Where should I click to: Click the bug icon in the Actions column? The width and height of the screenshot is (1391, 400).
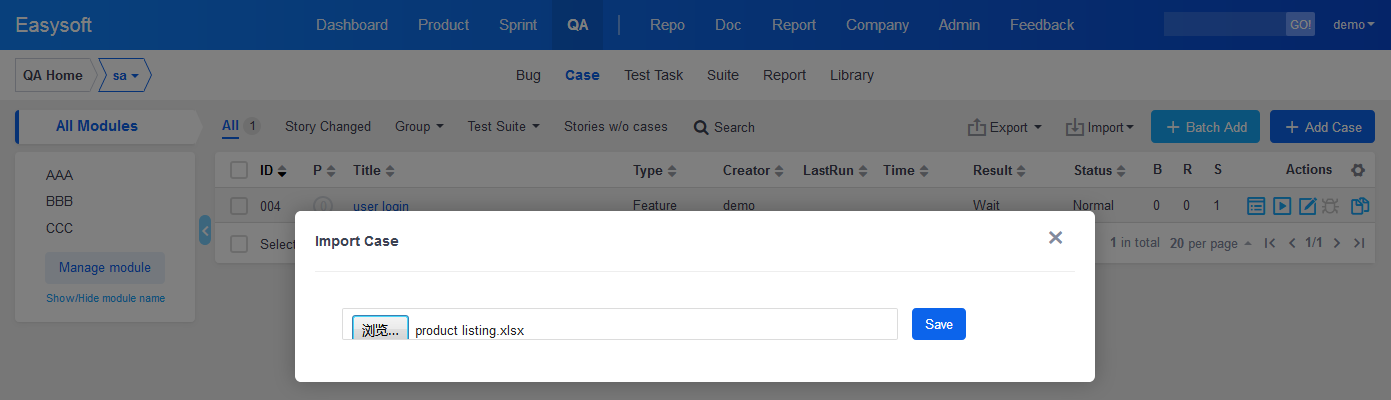coord(1331,206)
